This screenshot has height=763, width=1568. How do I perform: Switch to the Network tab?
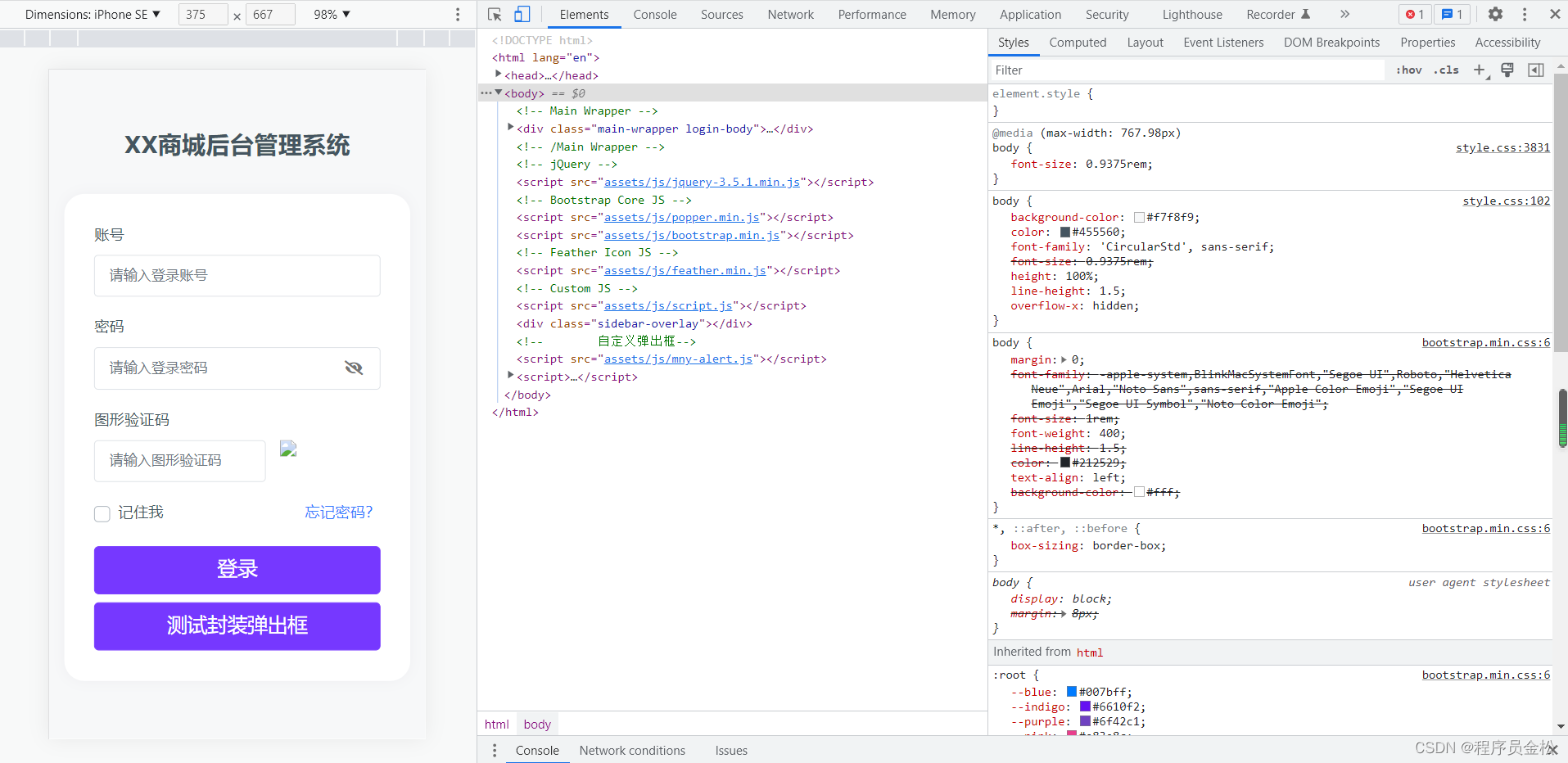tap(791, 14)
